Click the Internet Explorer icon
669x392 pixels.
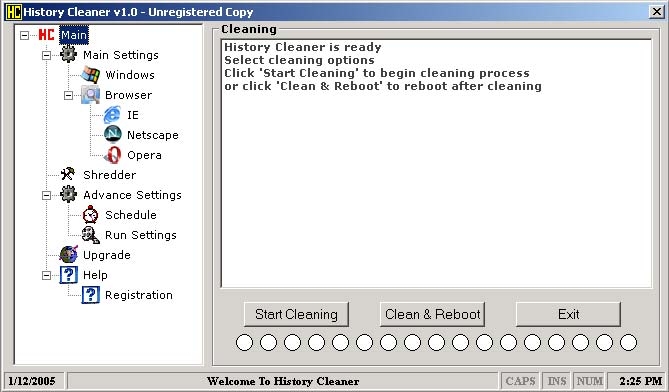[x=113, y=115]
